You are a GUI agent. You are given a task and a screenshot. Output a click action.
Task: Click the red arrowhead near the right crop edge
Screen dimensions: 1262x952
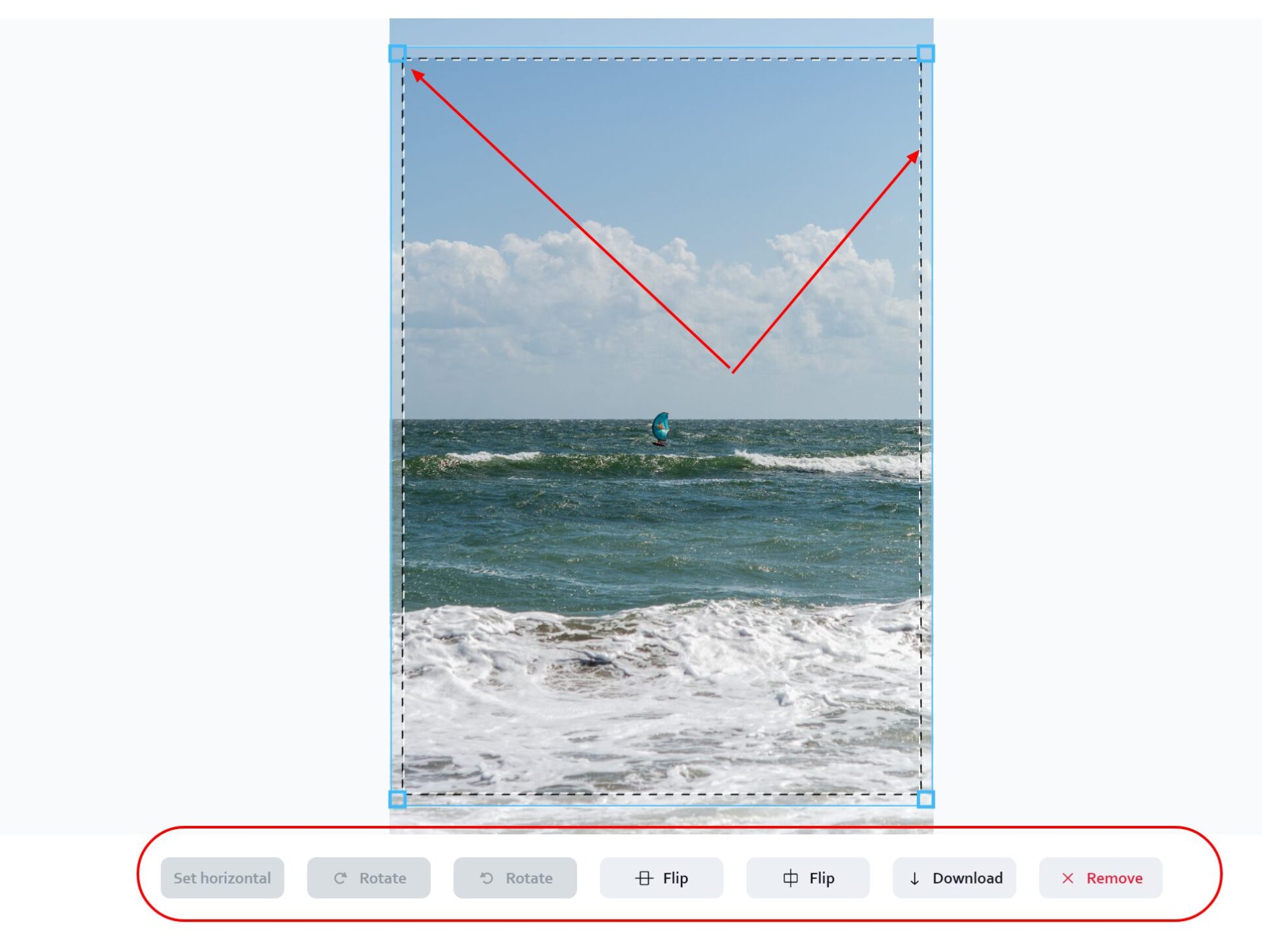(x=913, y=157)
